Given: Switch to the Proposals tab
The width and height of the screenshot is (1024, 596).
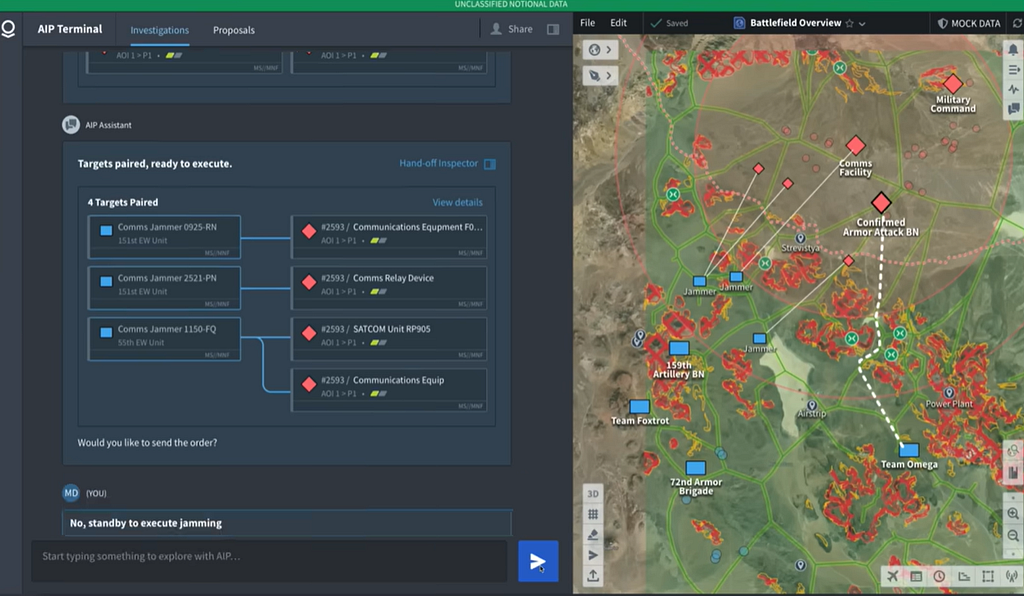Looking at the screenshot, I should click(x=234, y=30).
